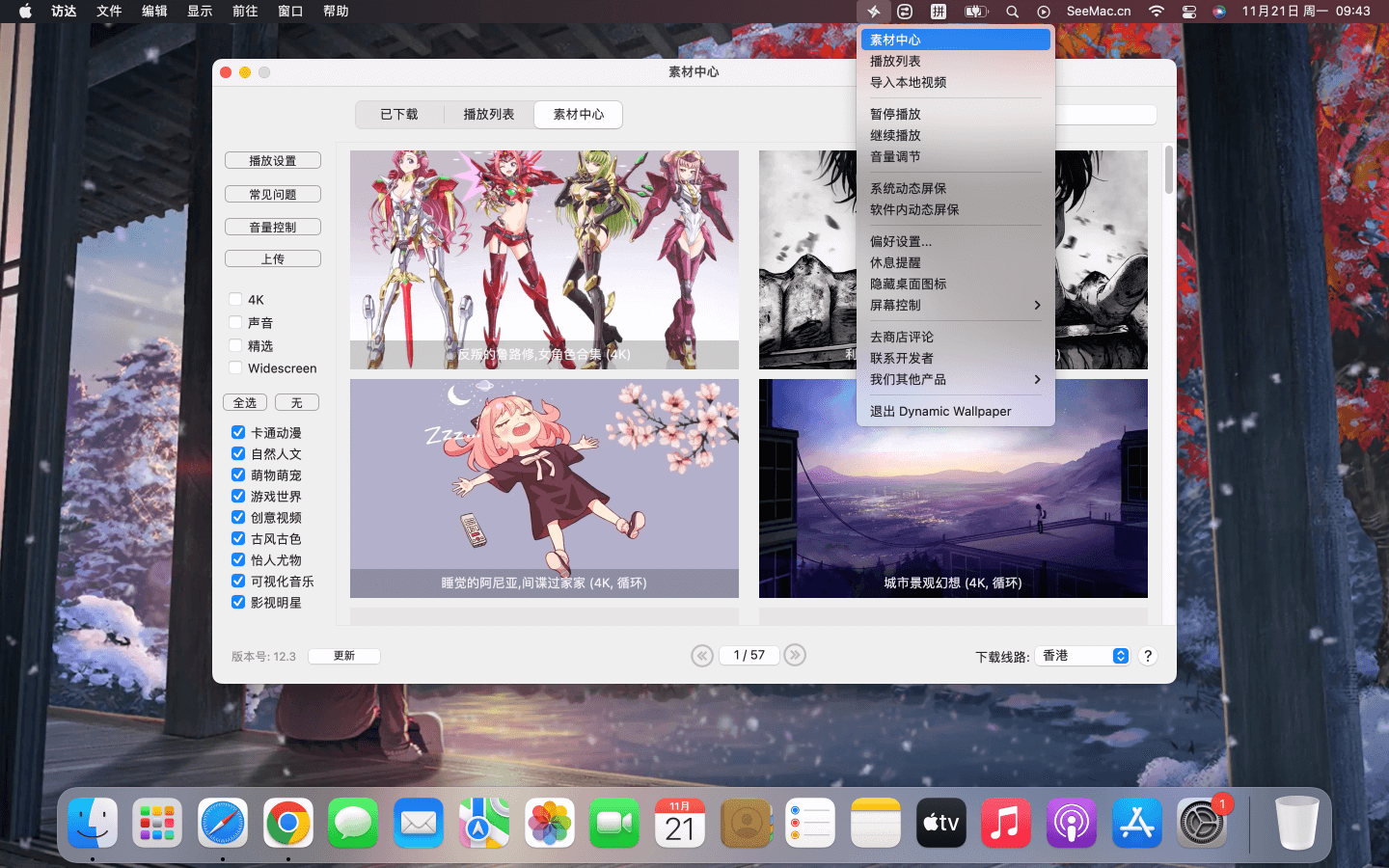Screen dimensions: 1389x868
Task: Open FaceTime in the Dock
Action: click(614, 823)
